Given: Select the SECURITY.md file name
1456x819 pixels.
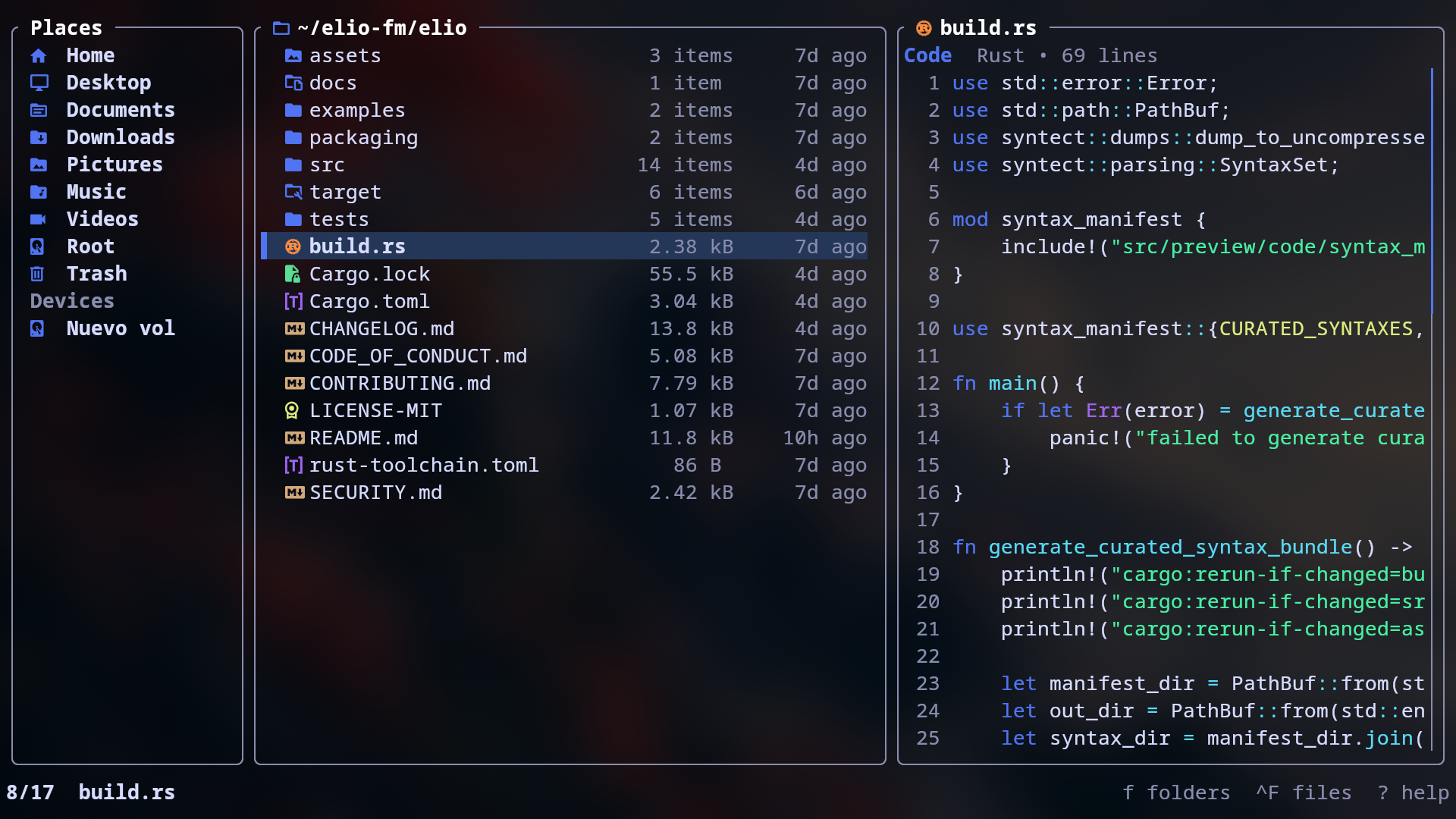Looking at the screenshot, I should 375,493.
